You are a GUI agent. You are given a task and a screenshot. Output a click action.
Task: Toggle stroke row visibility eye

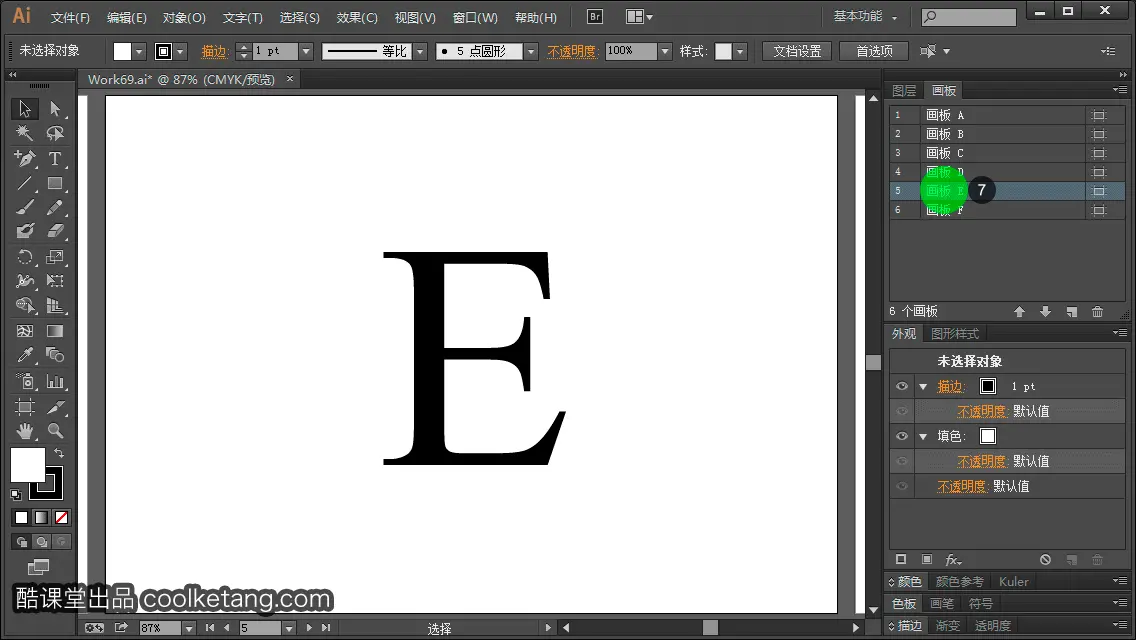(902, 386)
